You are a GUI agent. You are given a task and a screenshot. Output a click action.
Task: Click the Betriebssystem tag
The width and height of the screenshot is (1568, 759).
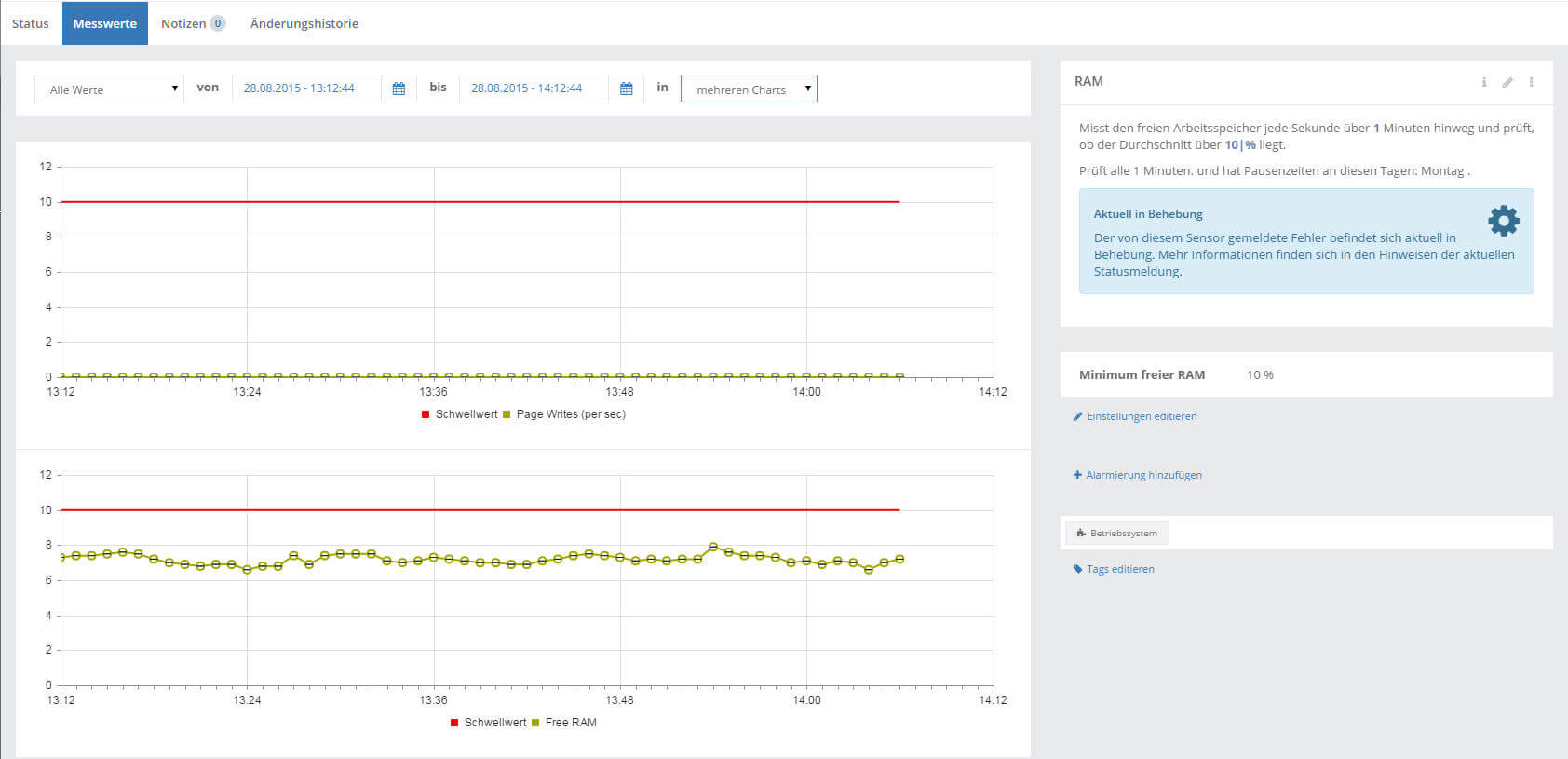(x=1117, y=533)
